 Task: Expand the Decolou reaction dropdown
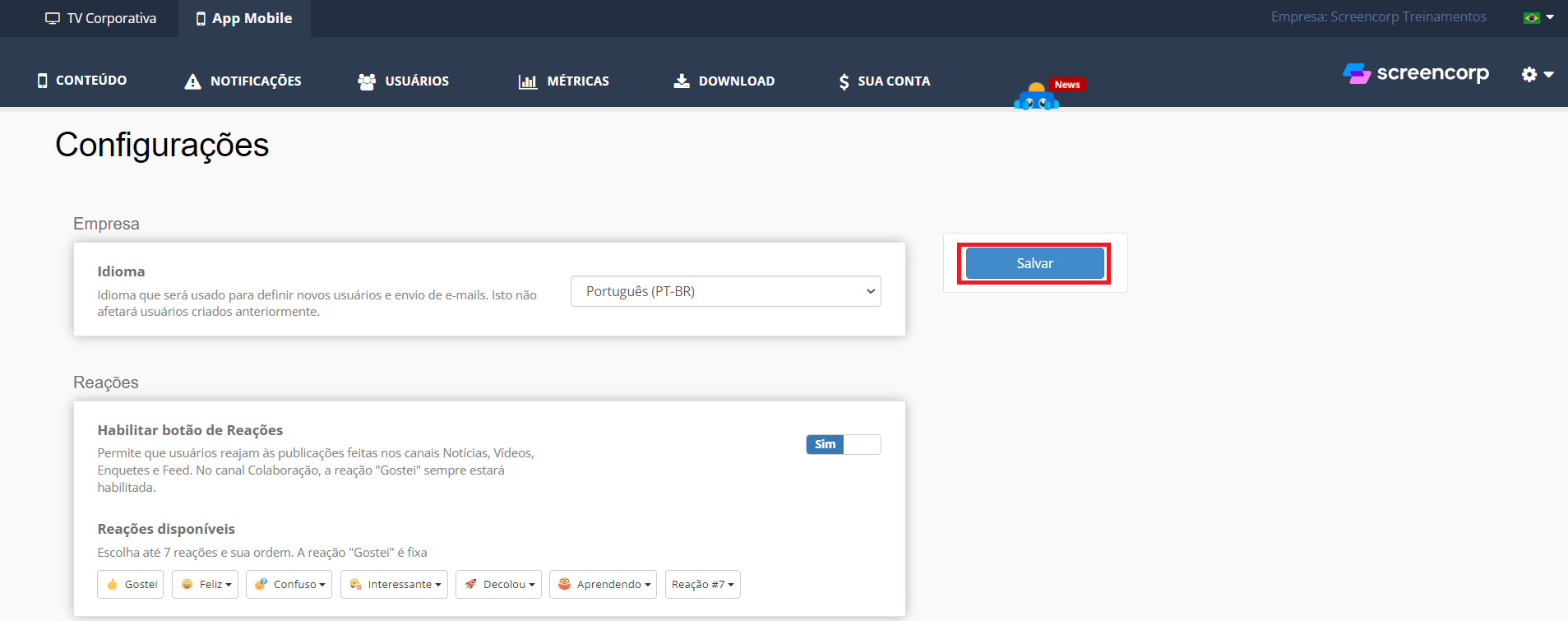click(498, 584)
